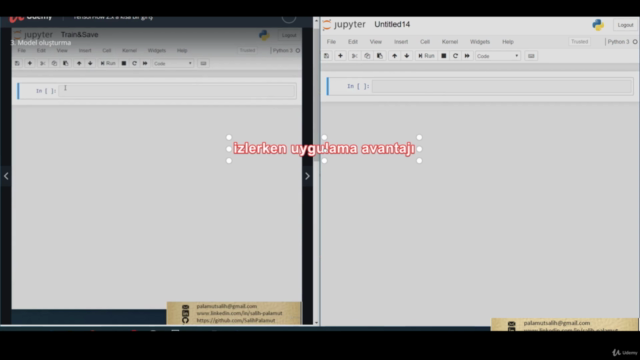The image size is (640, 360).
Task: Open Cell menu in Untitled14 notebook
Action: point(425,42)
